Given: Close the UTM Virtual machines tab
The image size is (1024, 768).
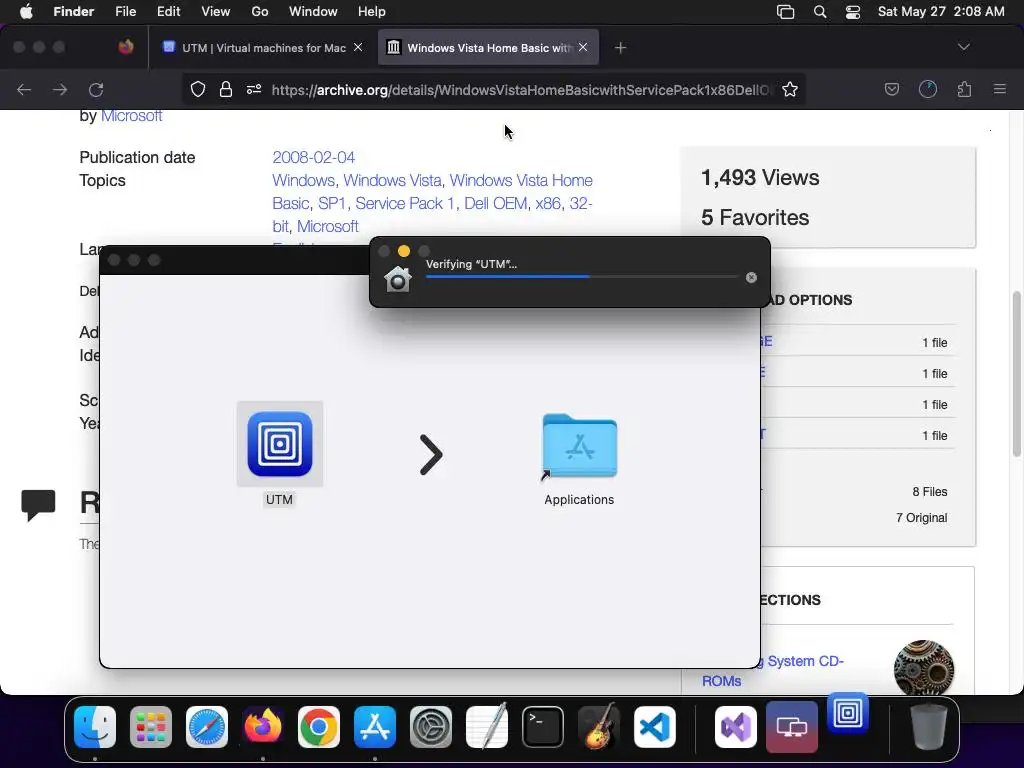Looking at the screenshot, I should pyautogui.click(x=358, y=48).
